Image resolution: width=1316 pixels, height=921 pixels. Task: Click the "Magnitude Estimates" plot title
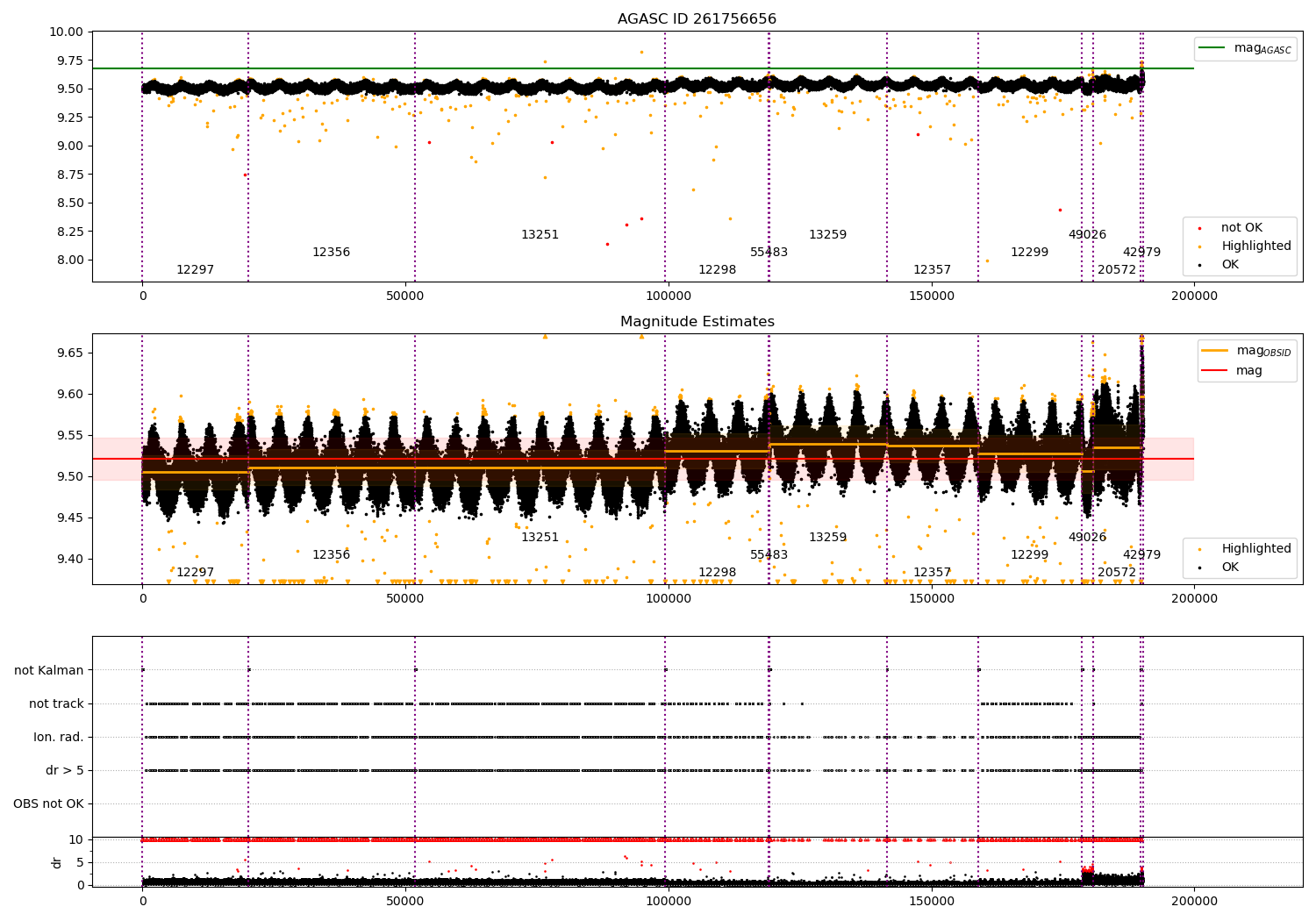coord(697,322)
